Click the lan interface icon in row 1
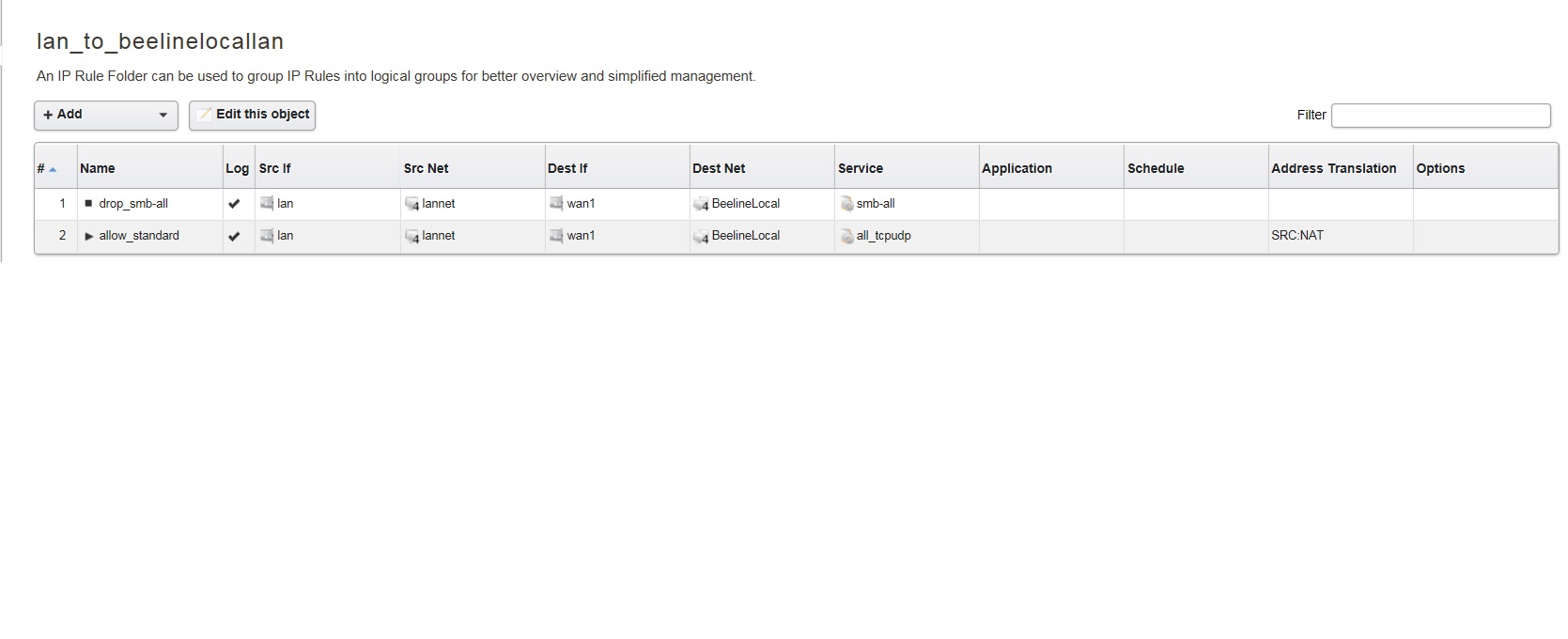This screenshot has width=1568, height=639. point(267,203)
